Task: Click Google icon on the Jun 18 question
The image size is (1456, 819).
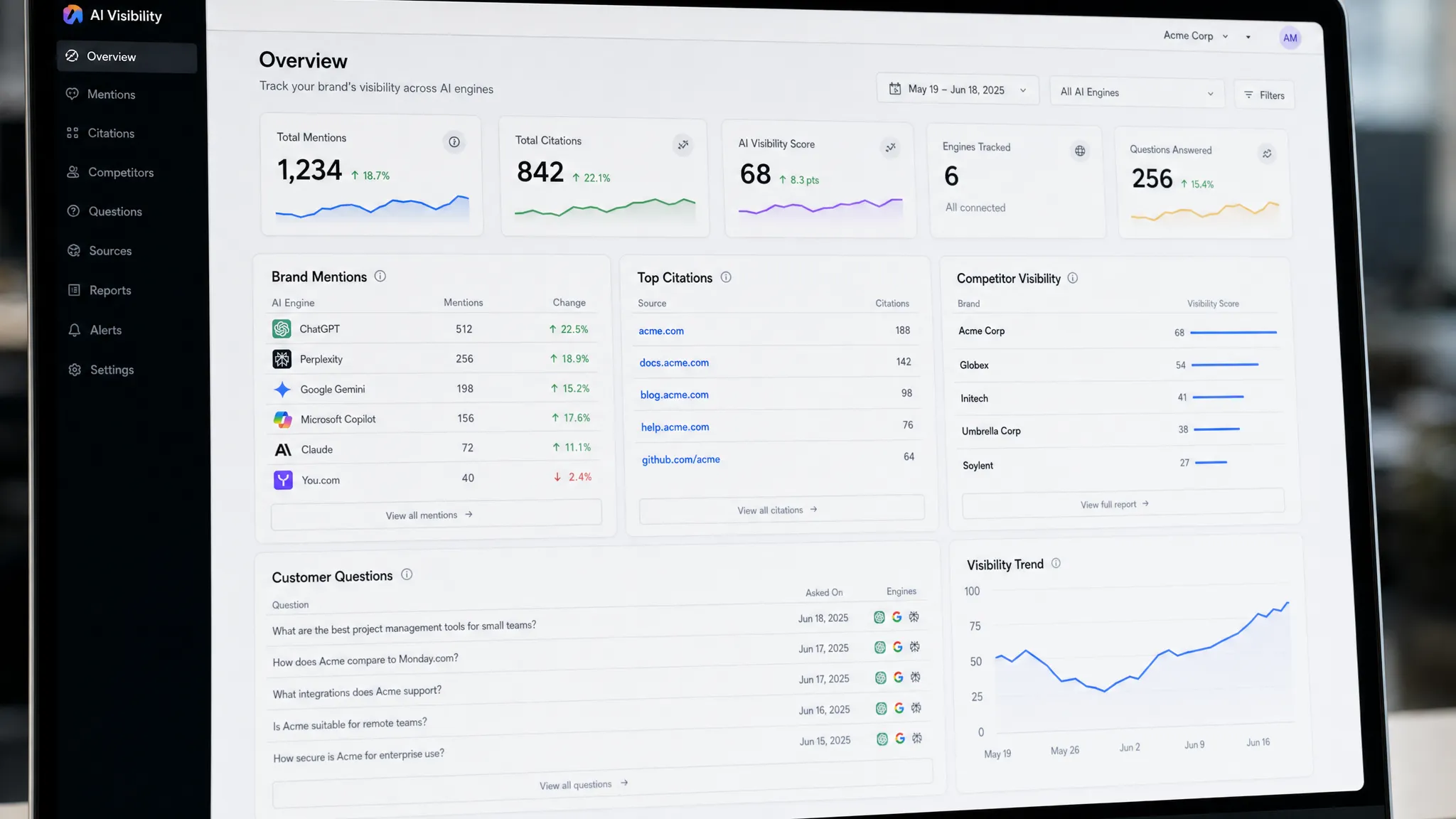Action: tap(896, 617)
